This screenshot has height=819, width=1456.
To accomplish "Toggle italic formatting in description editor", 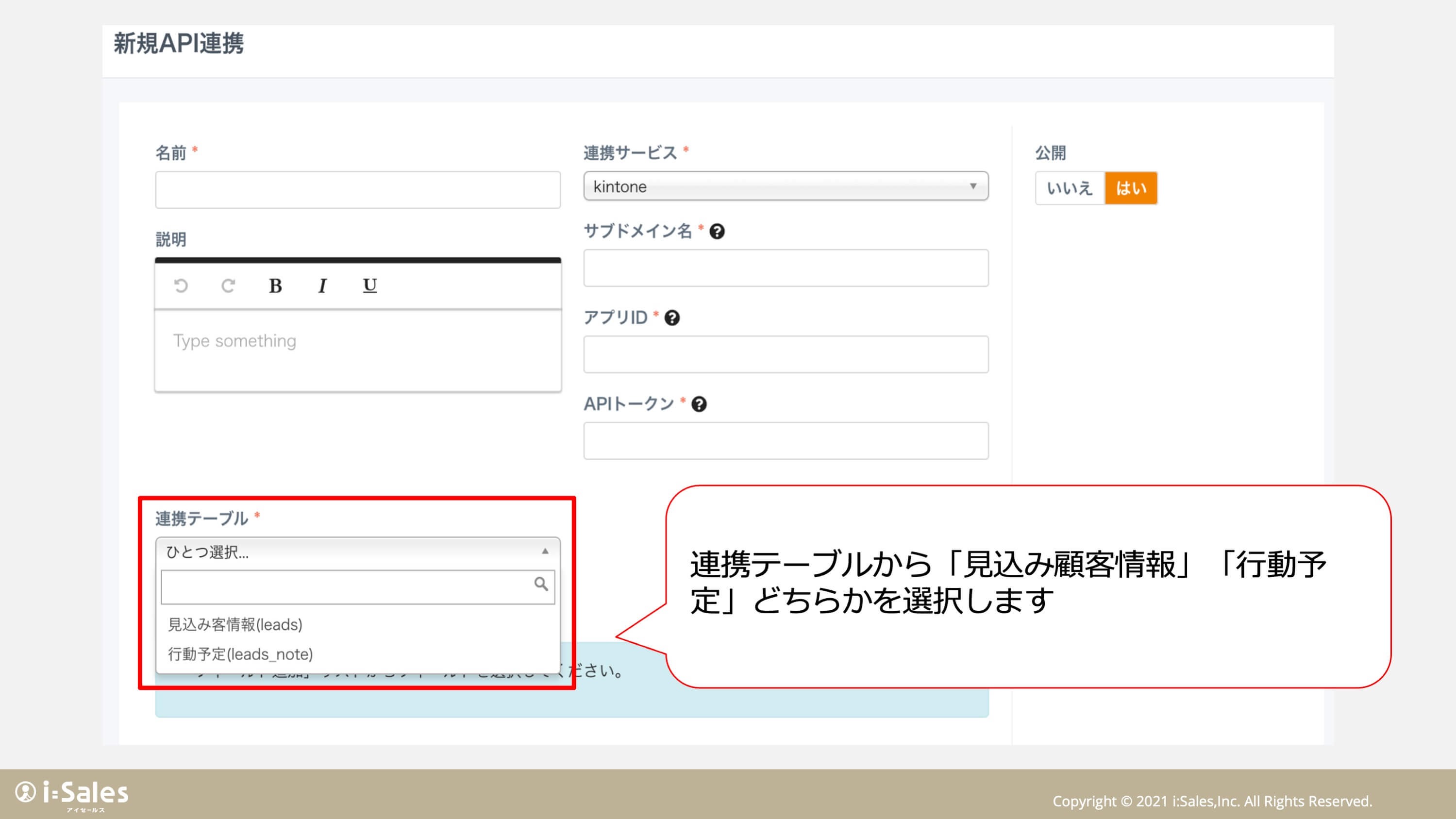I will (322, 286).
